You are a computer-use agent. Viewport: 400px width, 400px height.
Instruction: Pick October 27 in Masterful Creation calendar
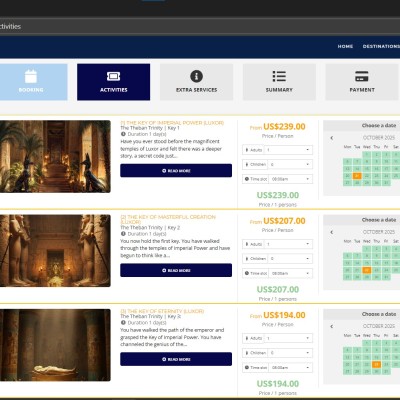347,277
